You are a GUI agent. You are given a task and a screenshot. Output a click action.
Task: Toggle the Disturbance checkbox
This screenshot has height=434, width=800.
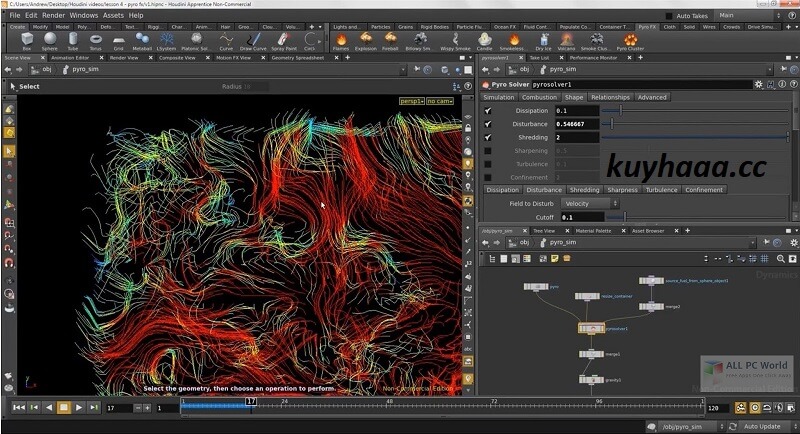pos(488,124)
